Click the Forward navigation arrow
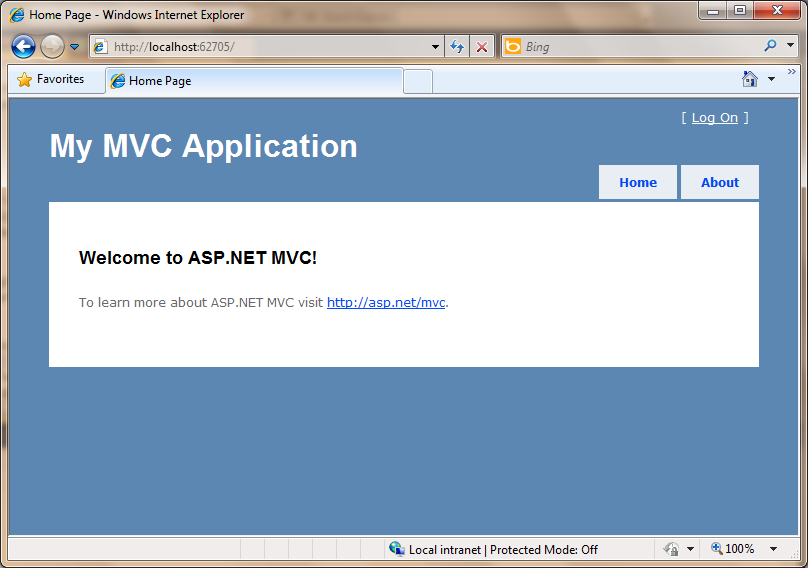This screenshot has height=568, width=808. [x=53, y=47]
